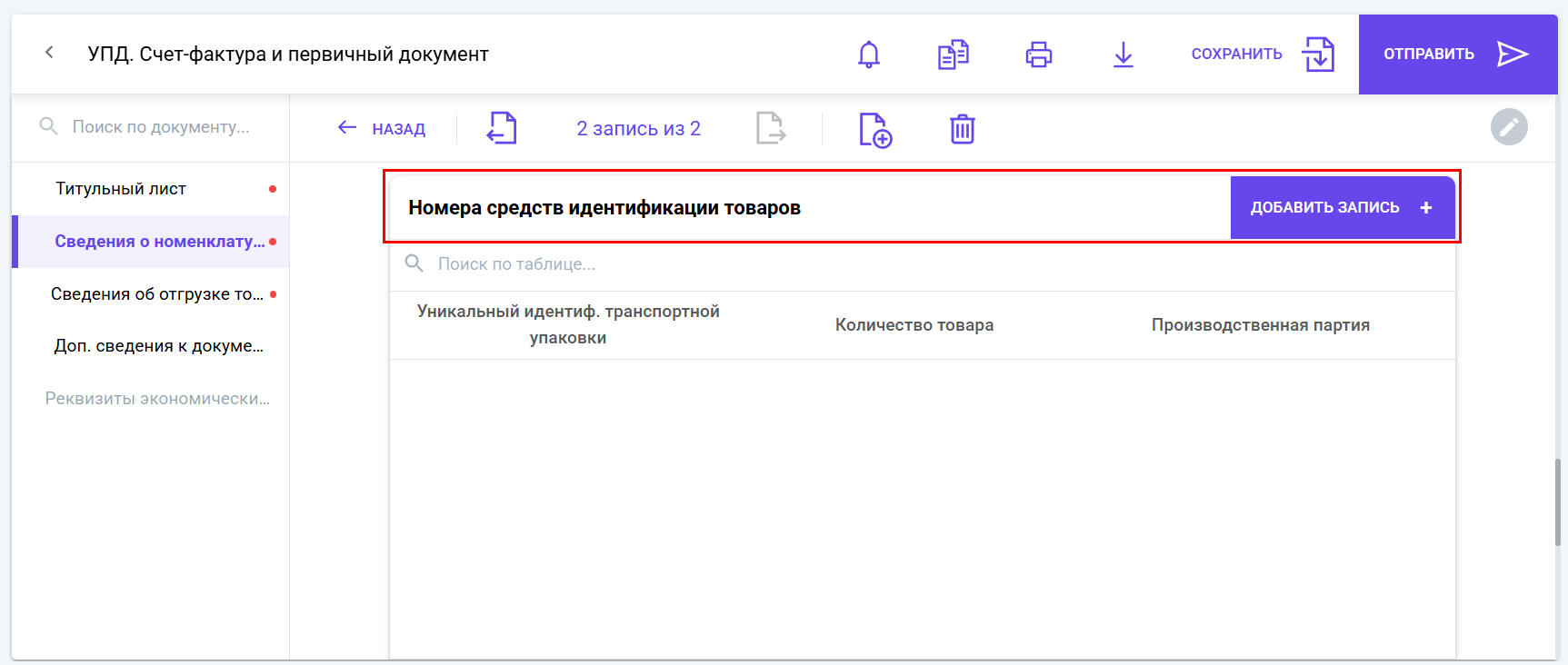Open Титульный лист section
The image size is (1568, 665).
tap(151, 189)
